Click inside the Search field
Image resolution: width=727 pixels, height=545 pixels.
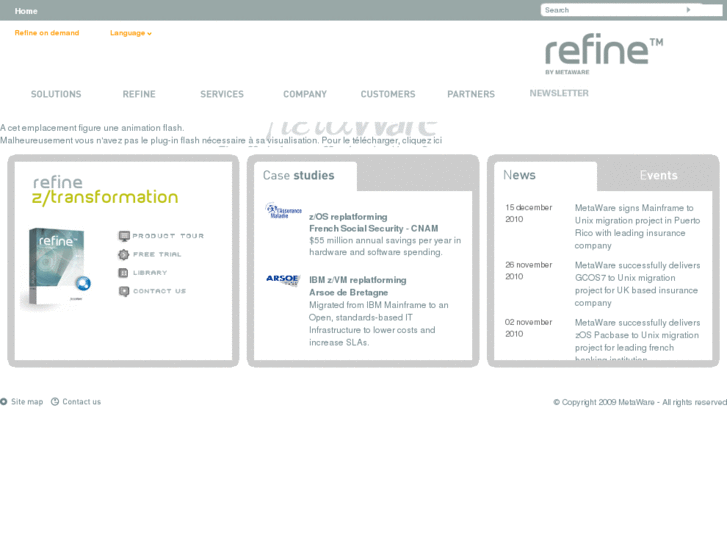click(x=612, y=10)
